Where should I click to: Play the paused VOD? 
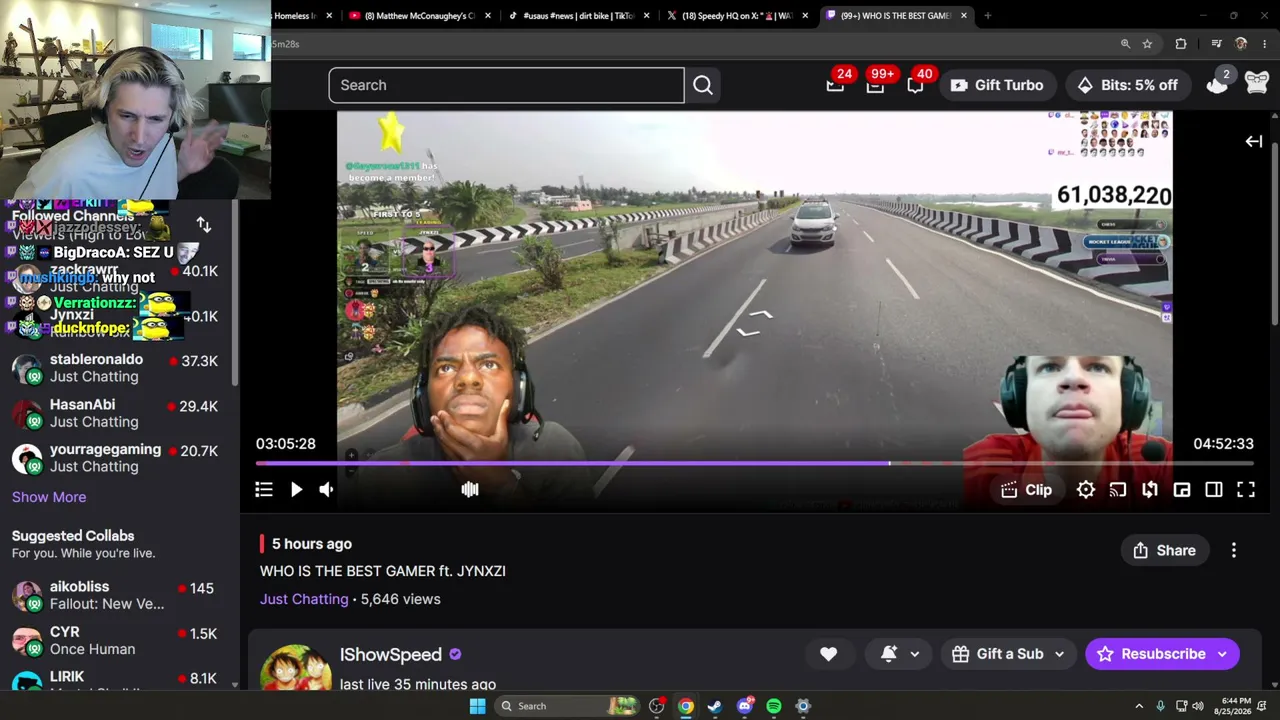click(296, 489)
